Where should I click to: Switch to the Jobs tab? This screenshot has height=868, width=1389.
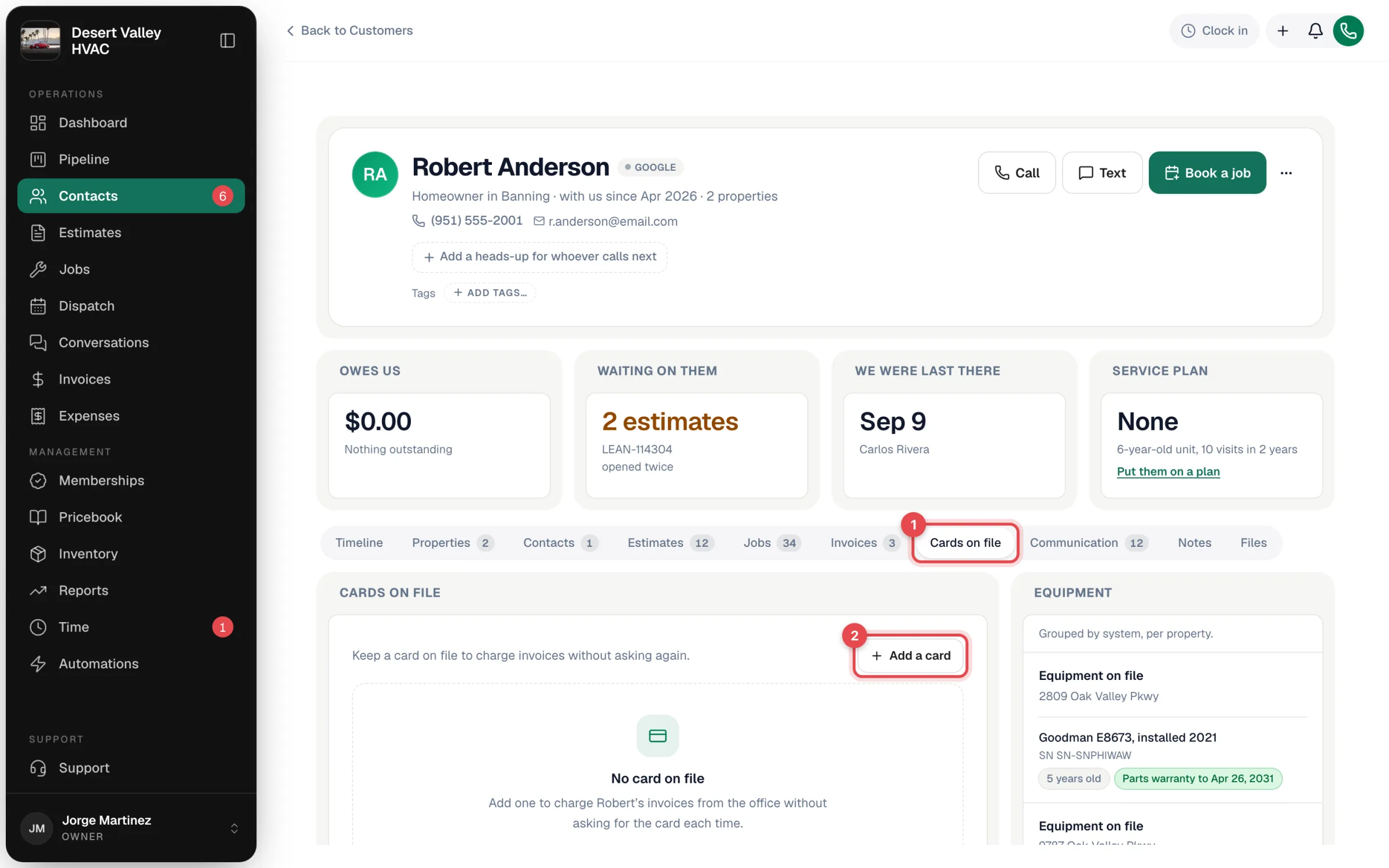[771, 543]
